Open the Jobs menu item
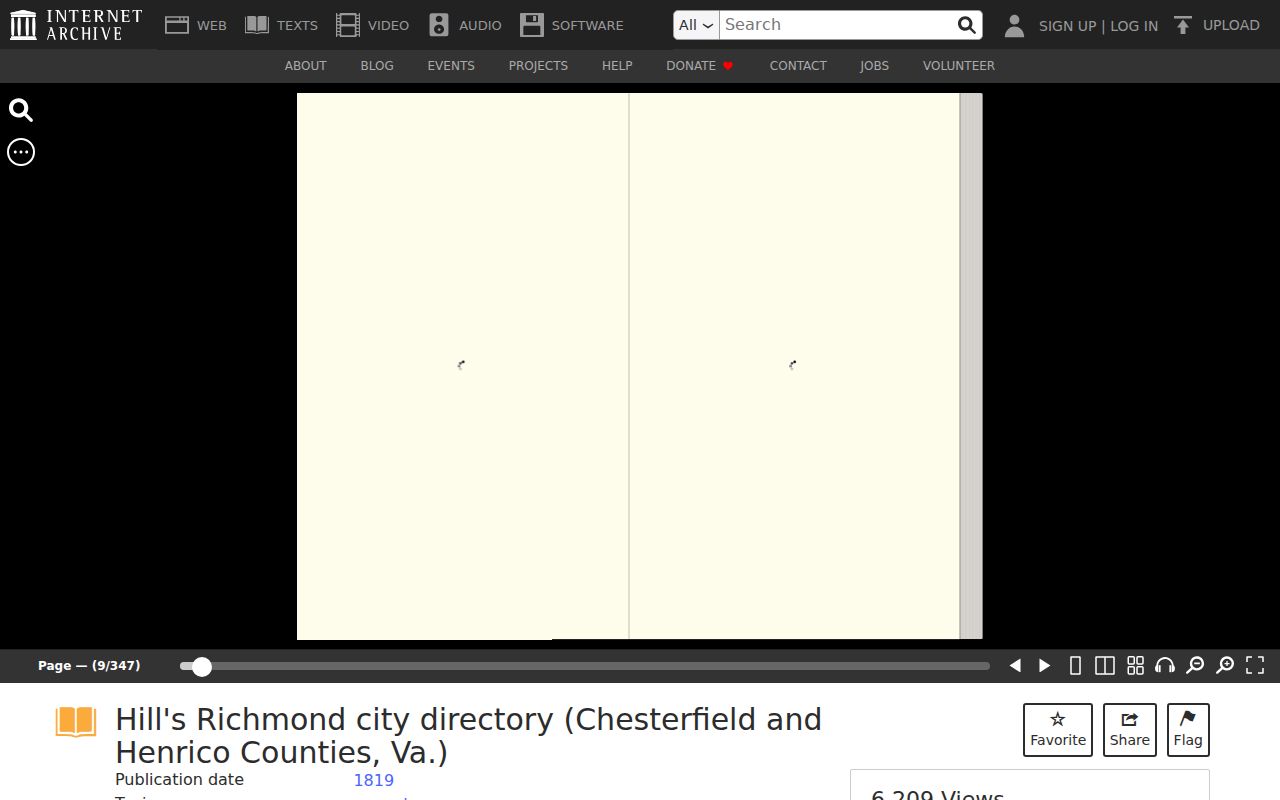1280x800 pixels. click(874, 66)
